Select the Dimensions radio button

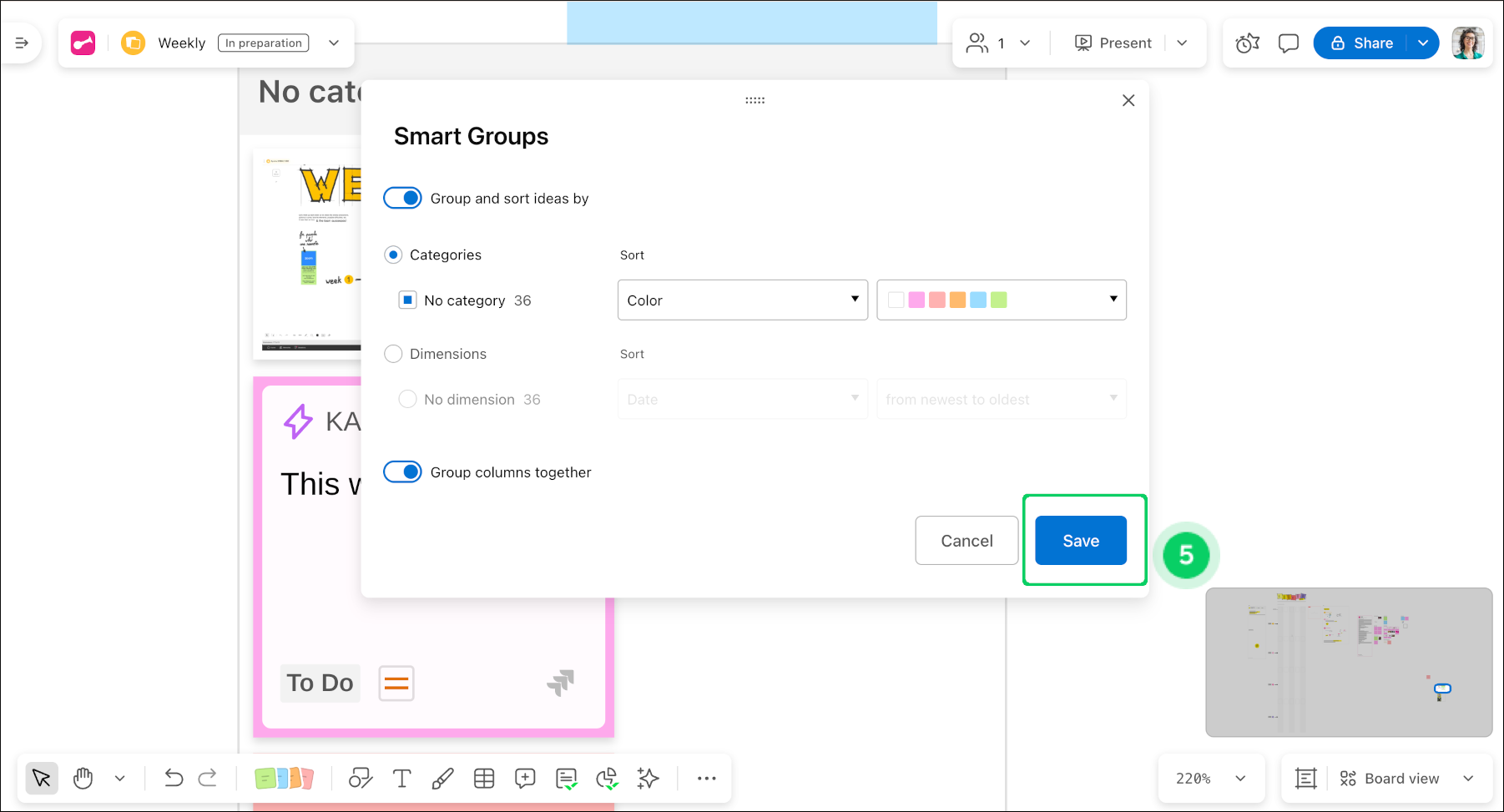[393, 354]
